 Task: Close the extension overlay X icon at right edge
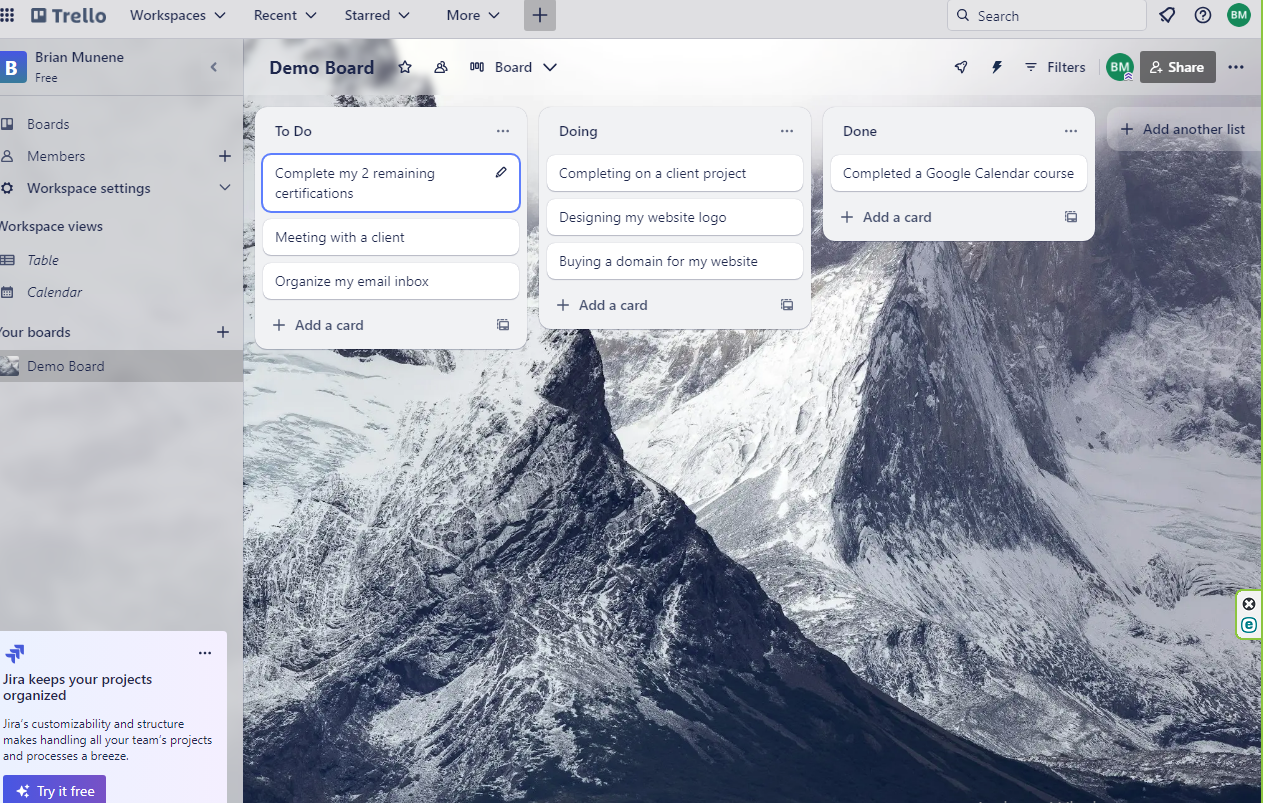pyautogui.click(x=1249, y=603)
